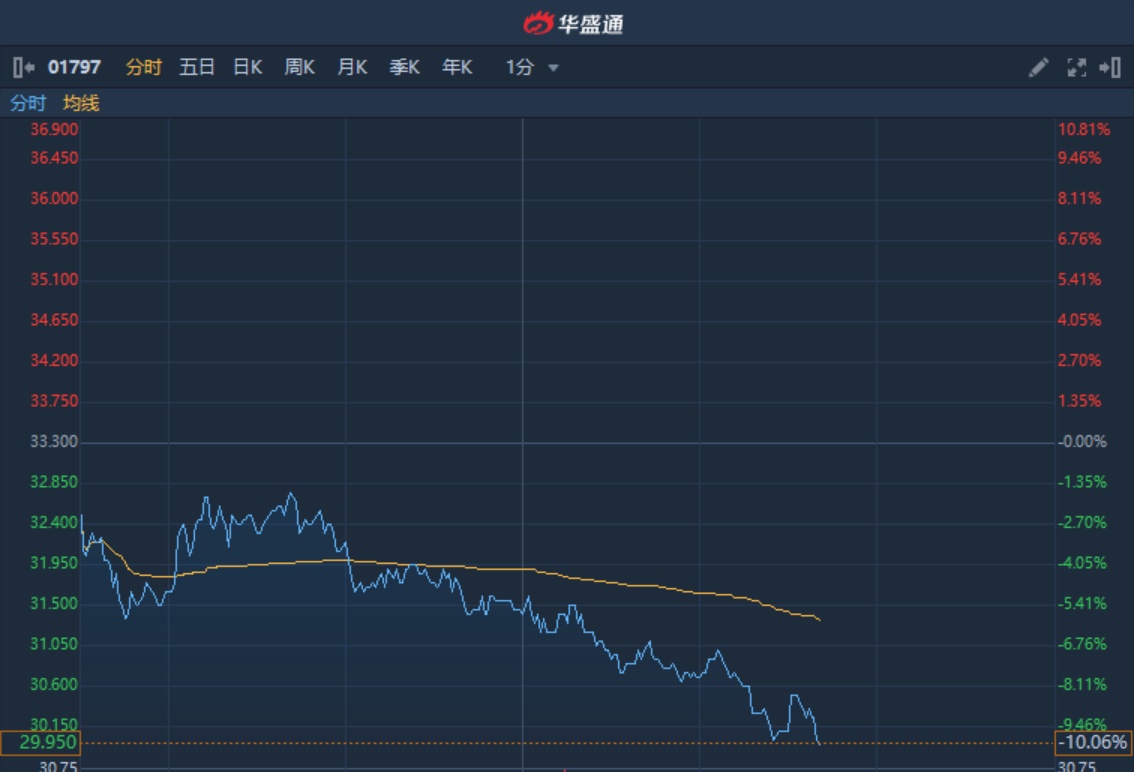This screenshot has width=1134, height=772.
Task: Select the pencil drawing tool
Action: click(1039, 68)
